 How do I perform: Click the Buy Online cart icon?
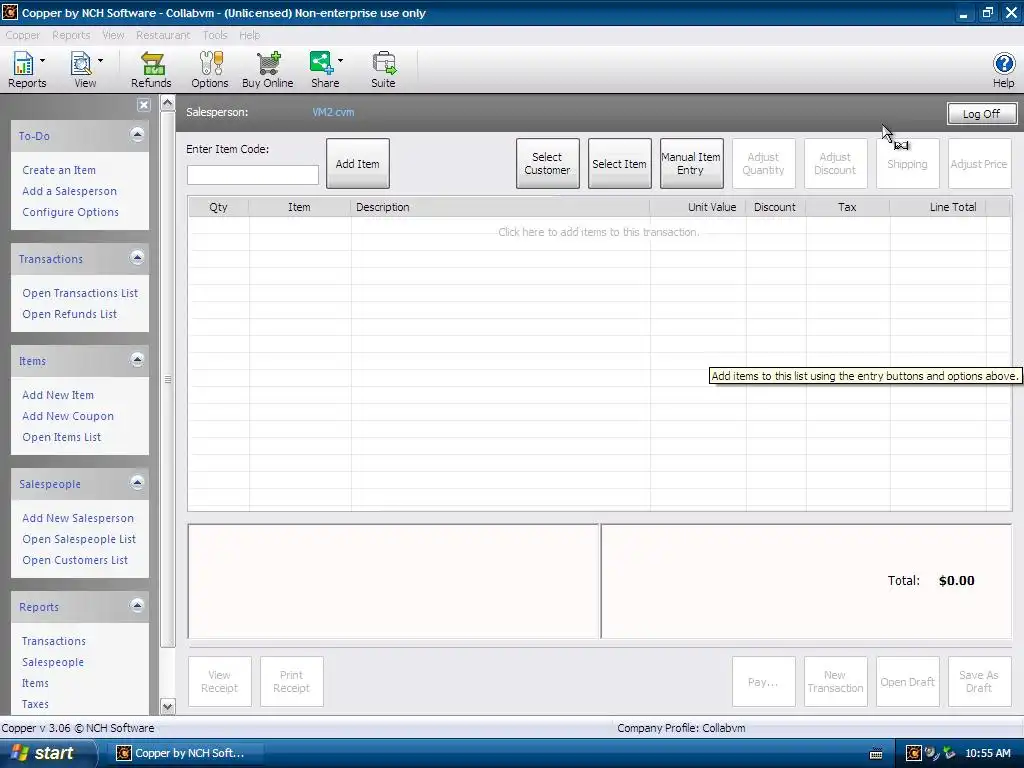coord(268,69)
